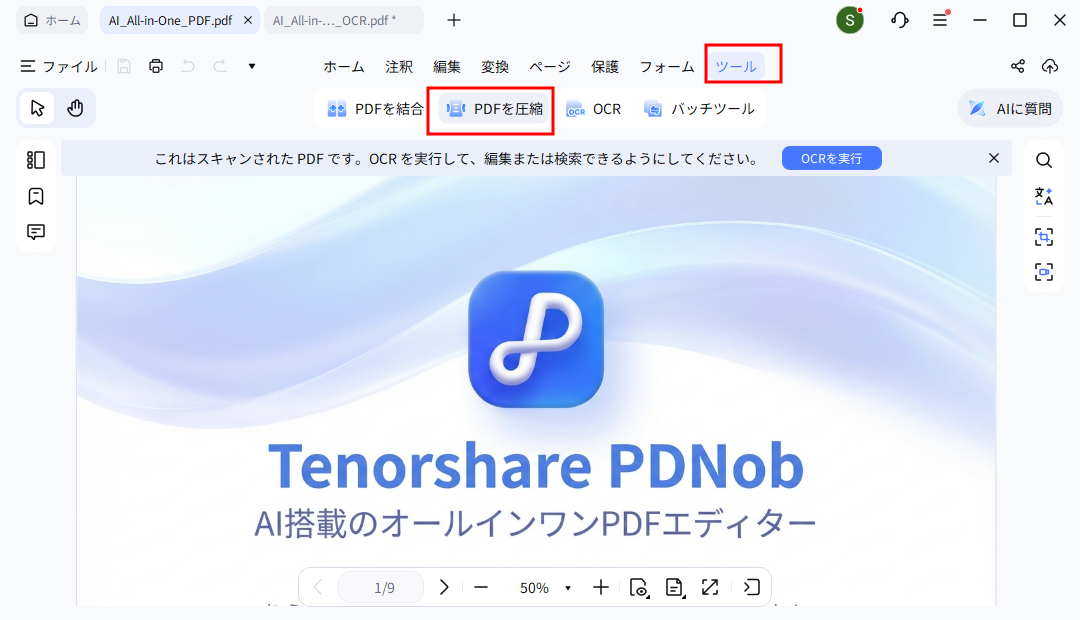Click the save disk icon
Image resolution: width=1080 pixels, height=620 pixels.
(x=124, y=66)
